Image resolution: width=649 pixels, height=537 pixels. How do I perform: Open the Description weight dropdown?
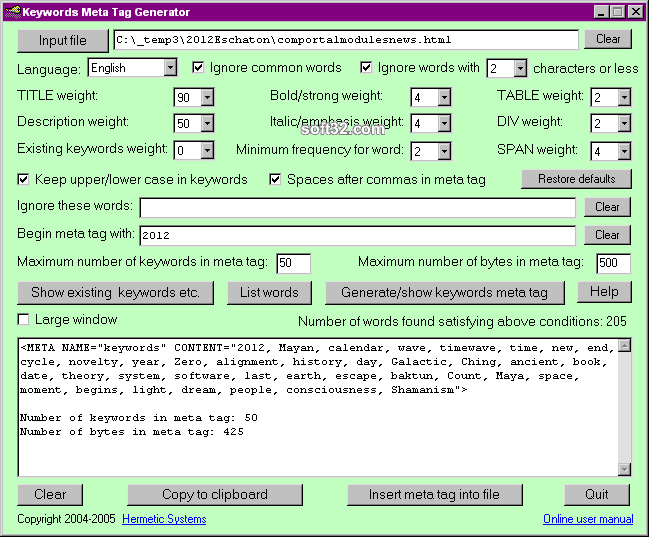(207, 123)
